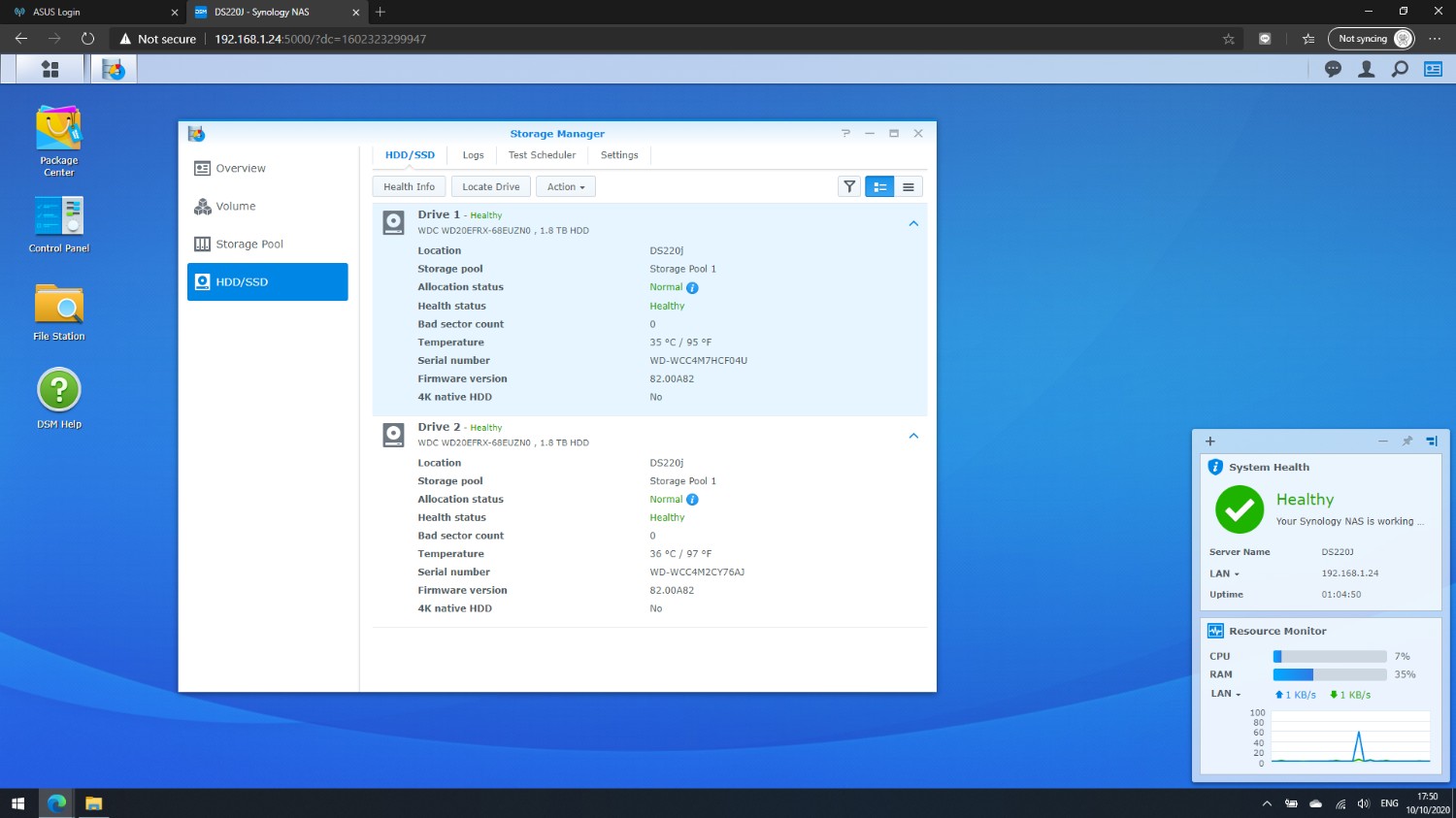
Task: Switch to the Settings tab
Action: point(619,155)
